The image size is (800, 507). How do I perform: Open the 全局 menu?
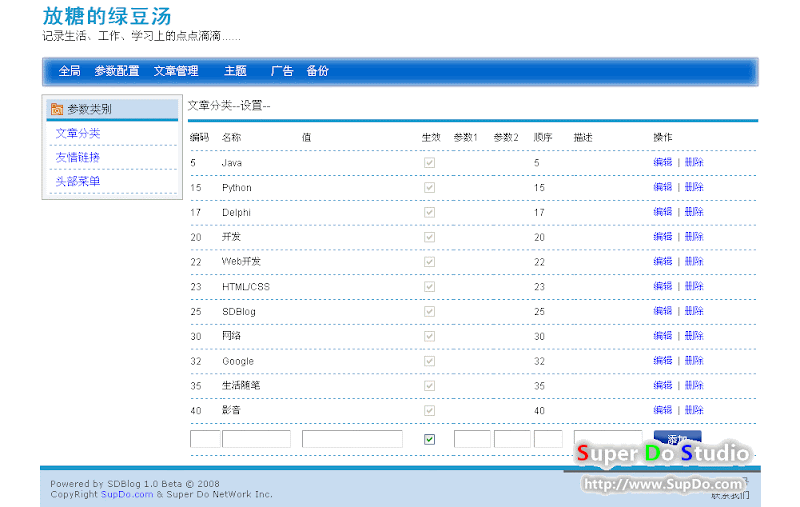pos(69,71)
